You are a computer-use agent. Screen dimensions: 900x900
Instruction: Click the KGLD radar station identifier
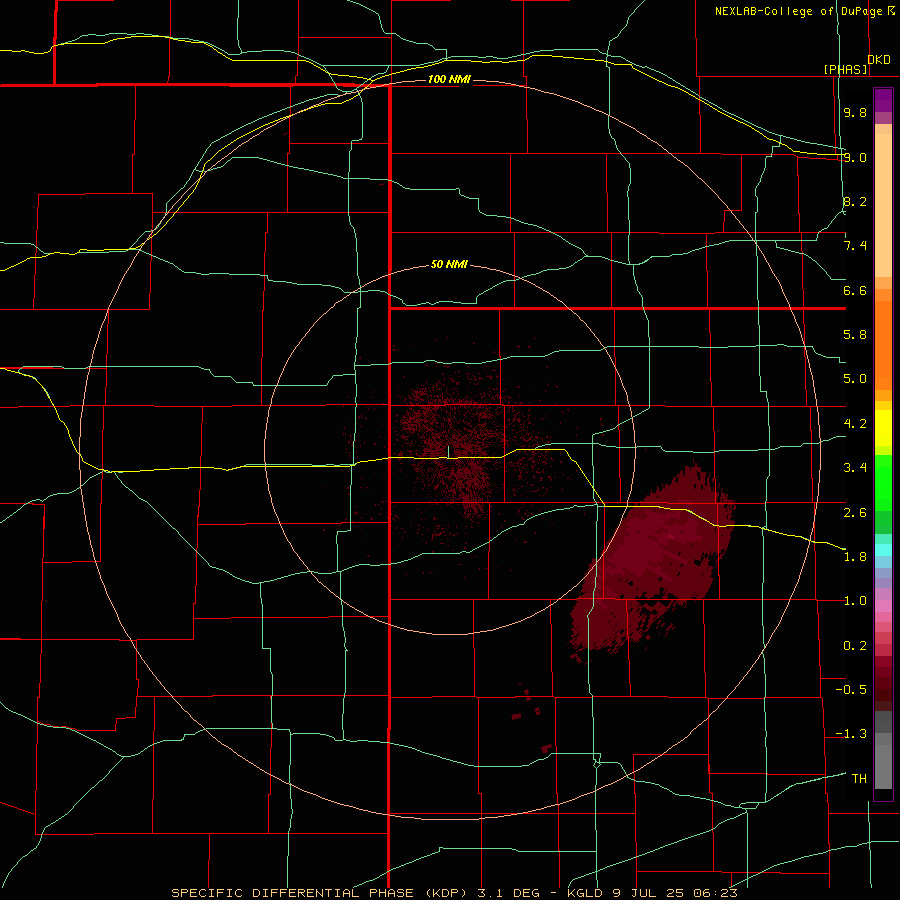(585, 893)
